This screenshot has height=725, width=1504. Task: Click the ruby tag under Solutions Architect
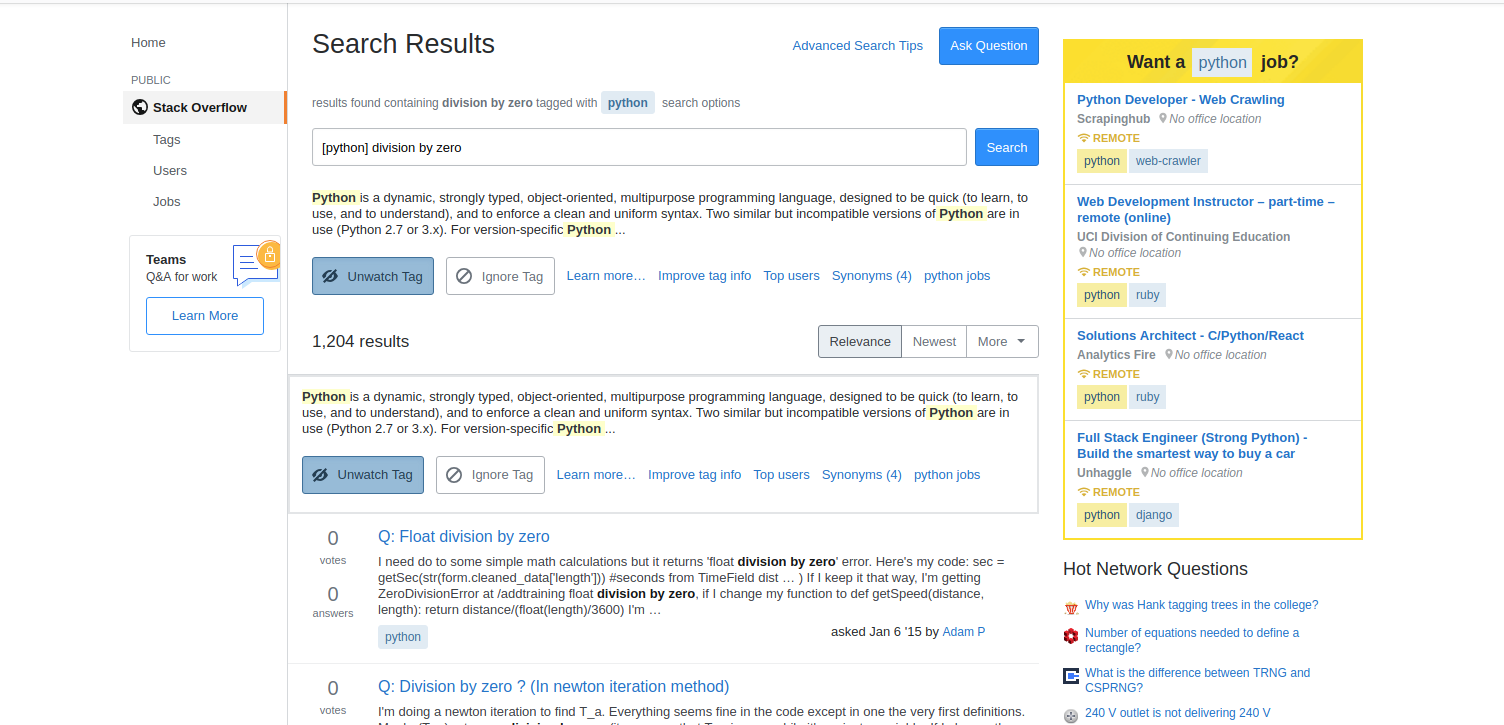pos(1148,397)
